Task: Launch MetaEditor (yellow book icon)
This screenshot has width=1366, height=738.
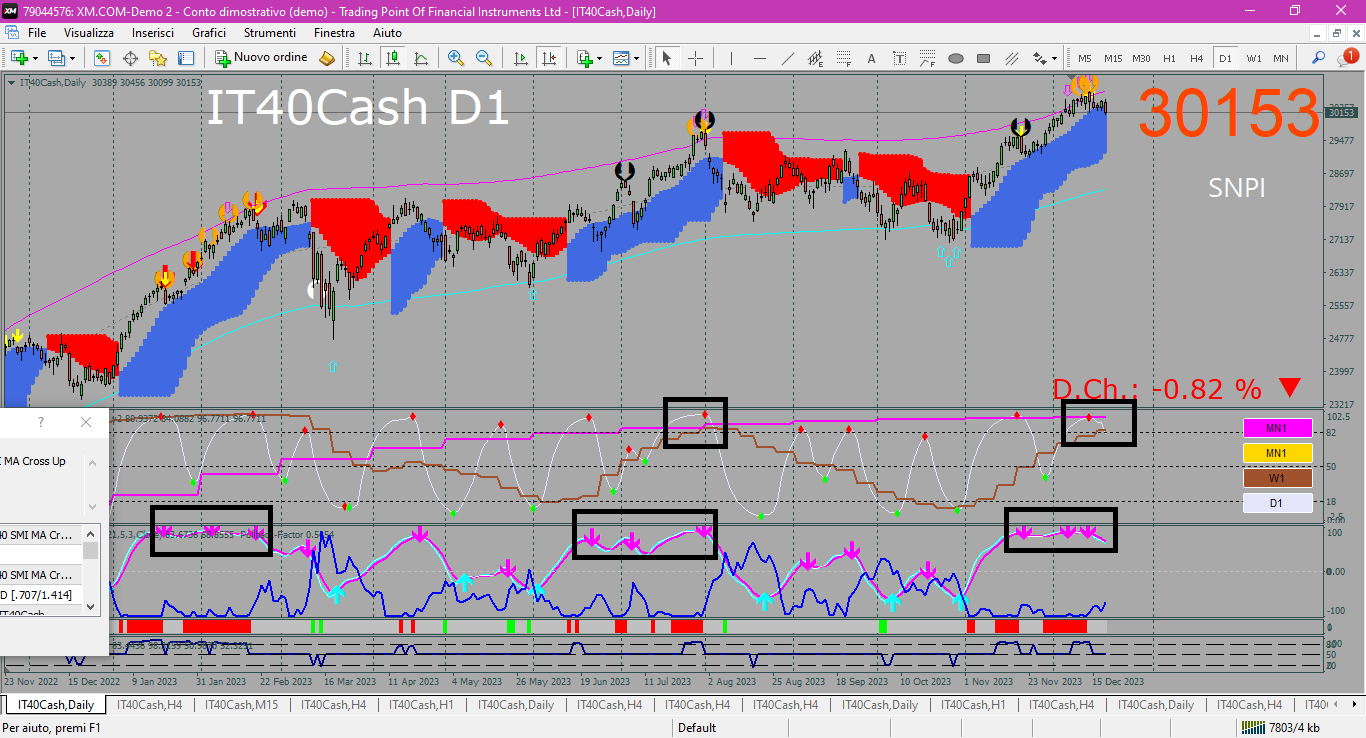Action: [327, 58]
